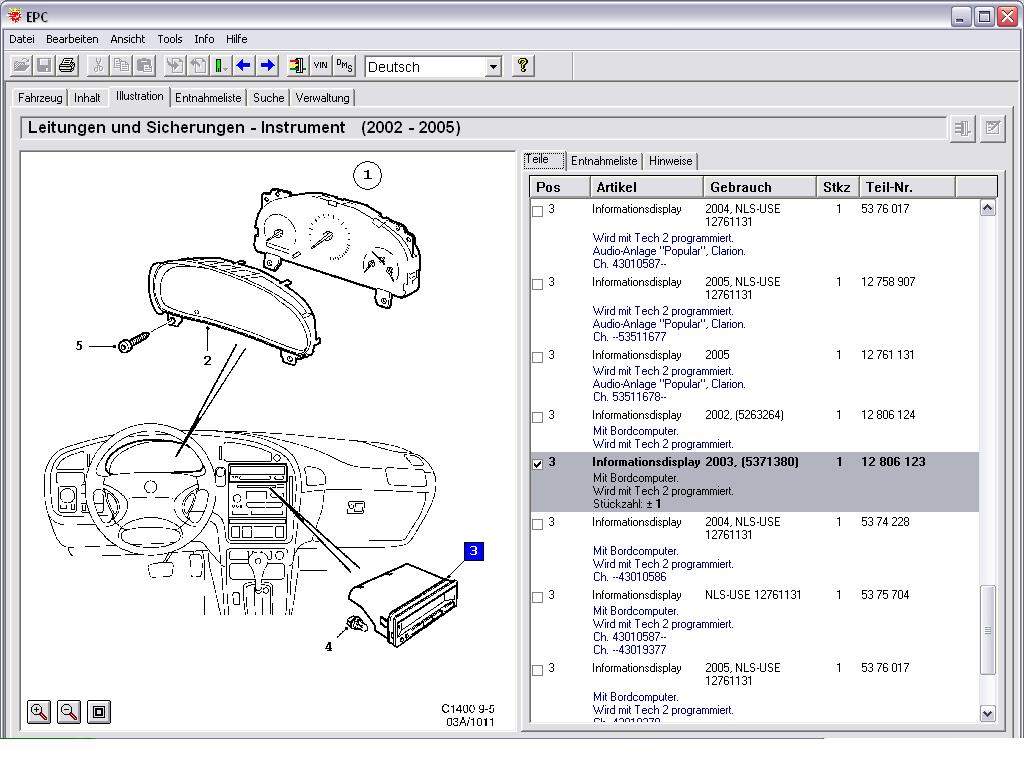Open the Info menu

(204, 39)
